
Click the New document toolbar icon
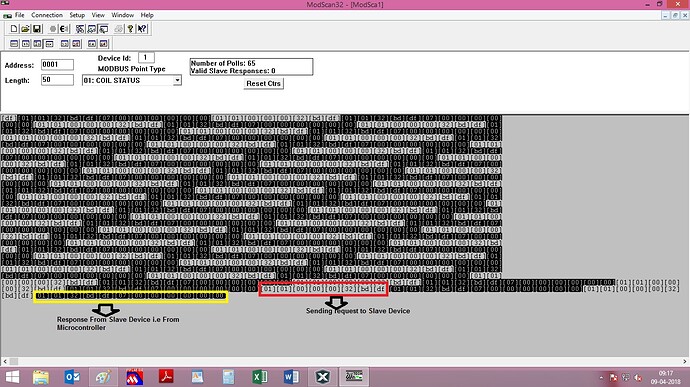click(14, 29)
